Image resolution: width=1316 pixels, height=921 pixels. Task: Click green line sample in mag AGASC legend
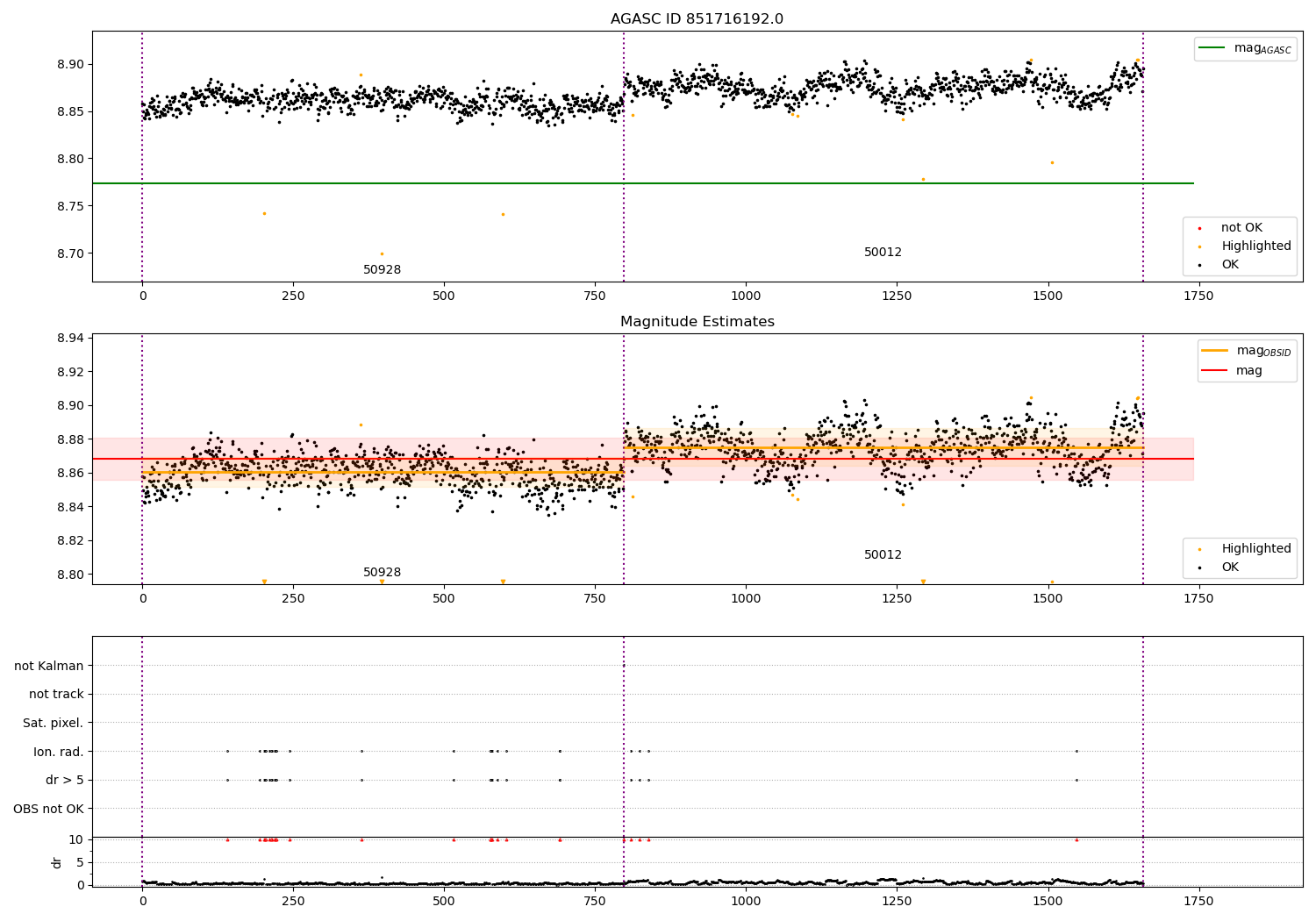click(x=1212, y=48)
